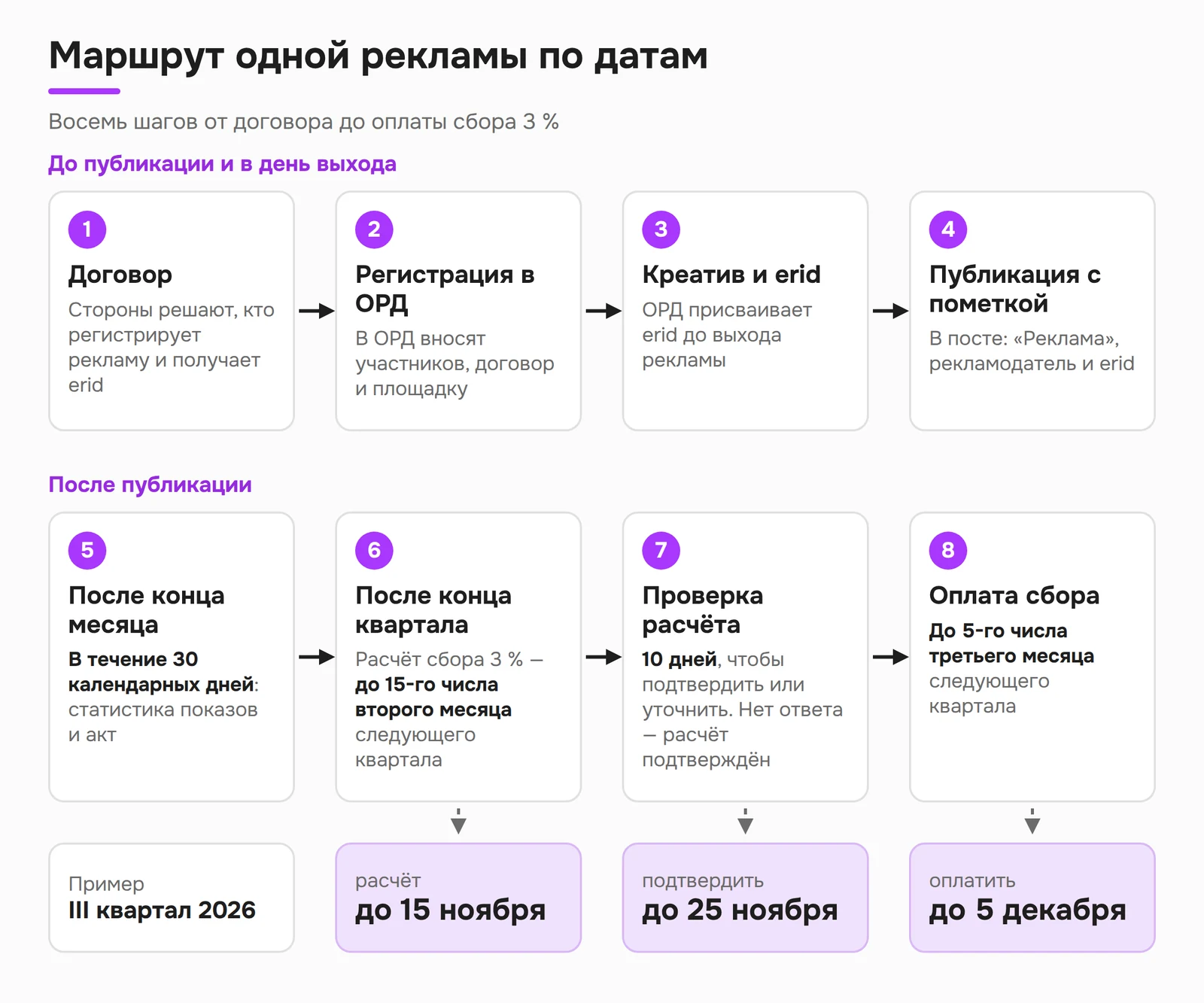Click the deadline 'до 25 ноября'
This screenshot has width=1204, height=1003.
[x=740, y=910]
